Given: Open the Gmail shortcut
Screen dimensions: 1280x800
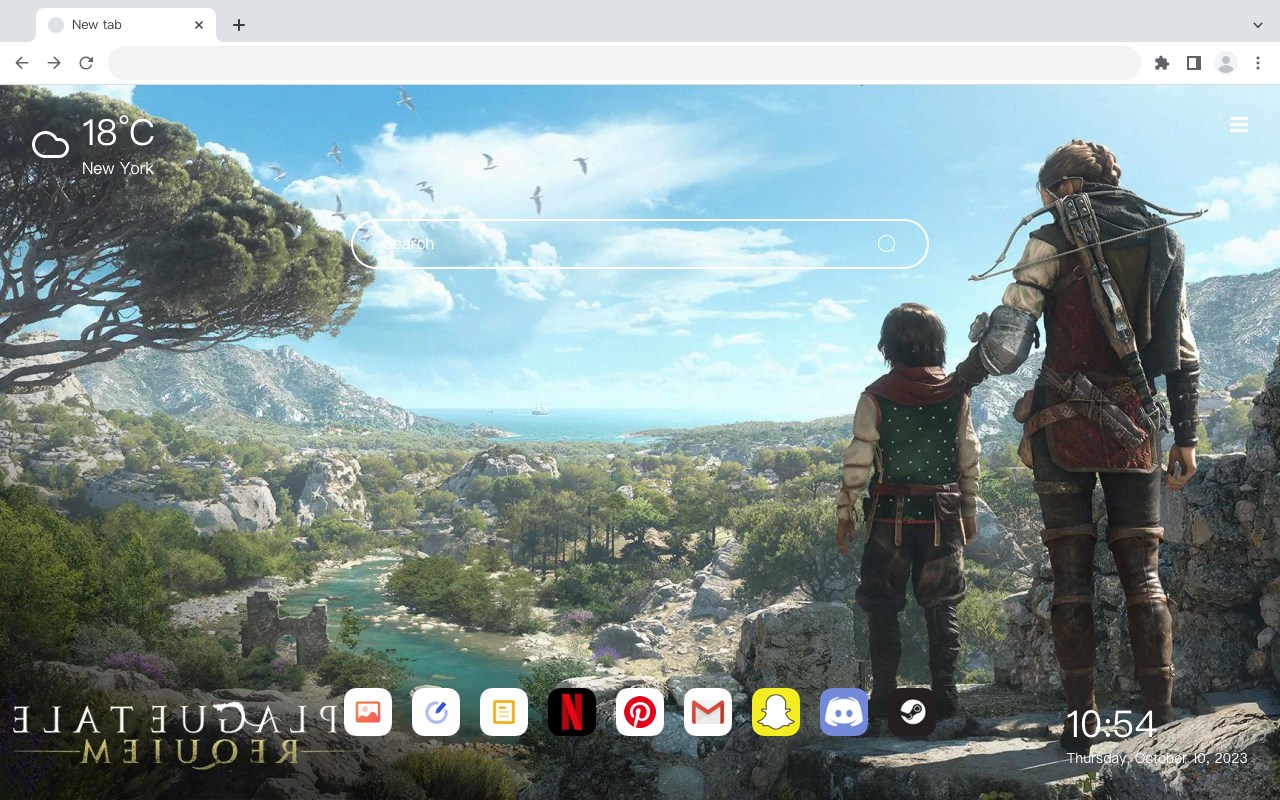Looking at the screenshot, I should [x=708, y=712].
